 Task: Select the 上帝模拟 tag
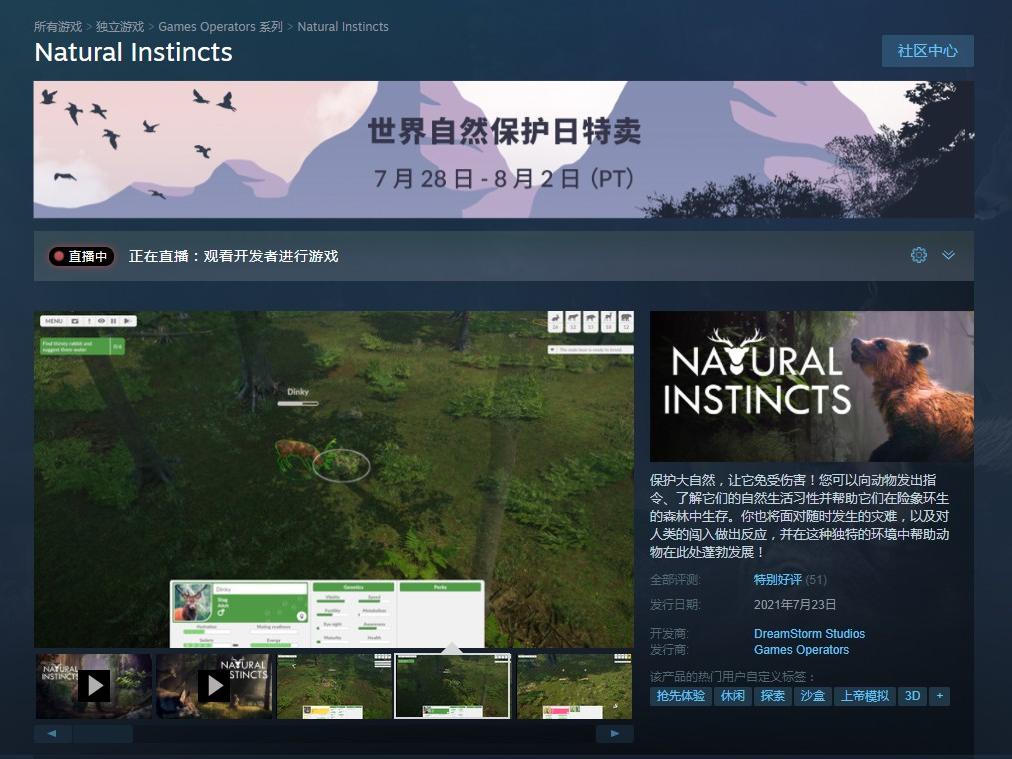(865, 696)
